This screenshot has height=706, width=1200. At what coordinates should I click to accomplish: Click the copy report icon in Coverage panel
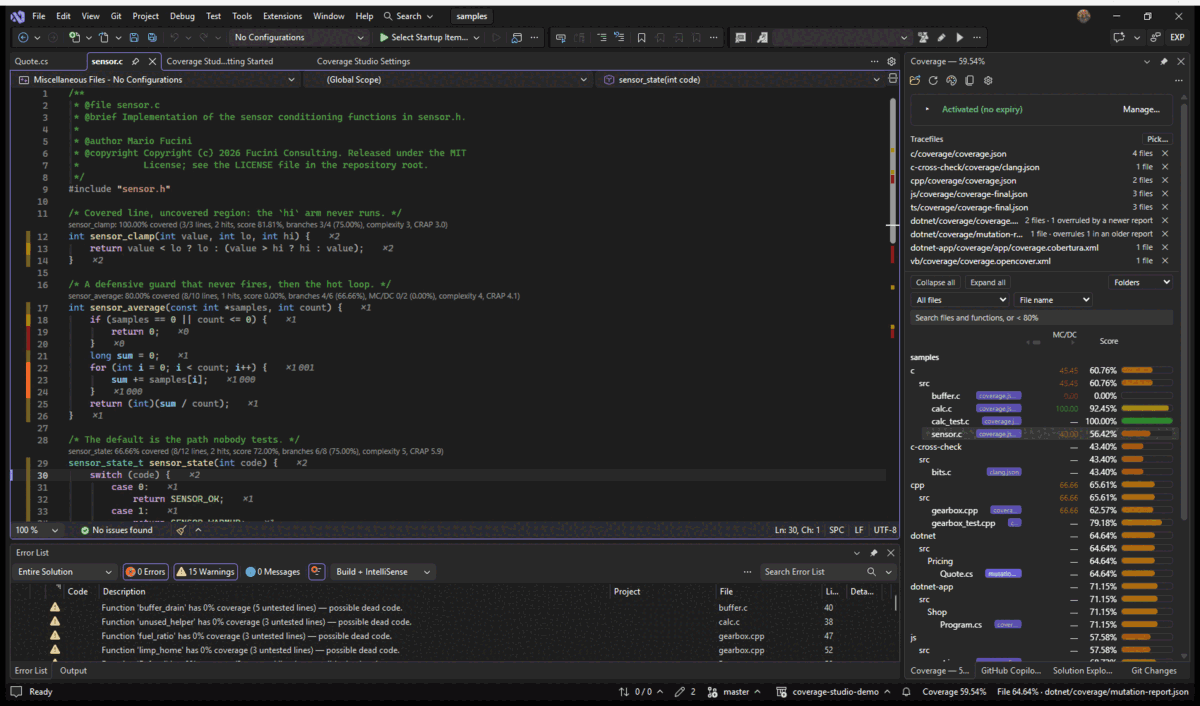pos(969,80)
